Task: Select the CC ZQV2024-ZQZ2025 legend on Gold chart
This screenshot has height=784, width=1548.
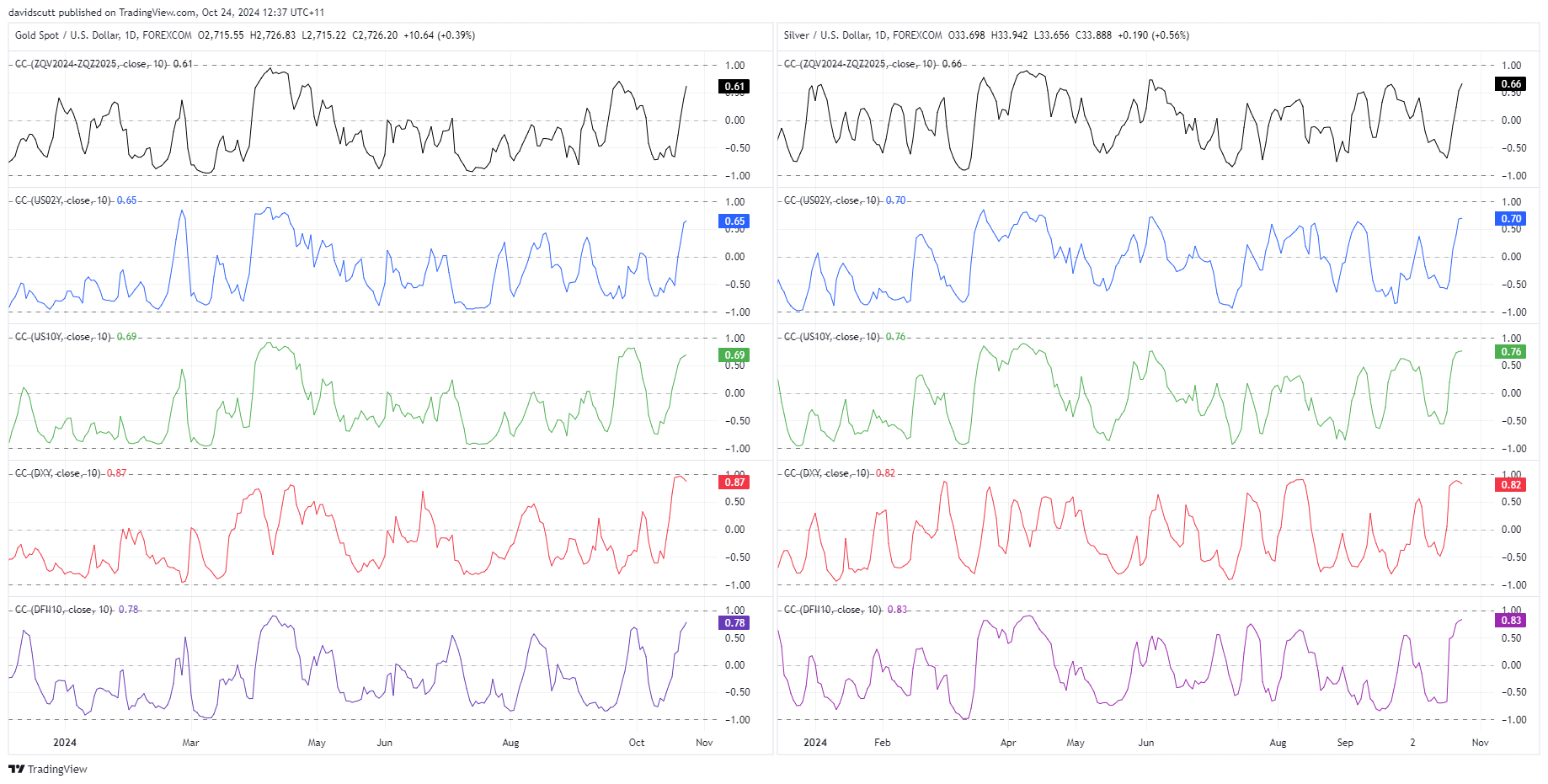Action: [104, 64]
